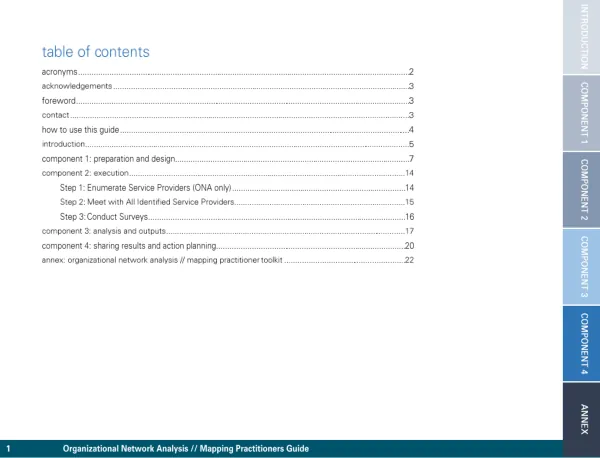Open 'component 1: preparation and design' entry
Image resolution: width=600 pixels, height=458 pixels.
[228, 159]
